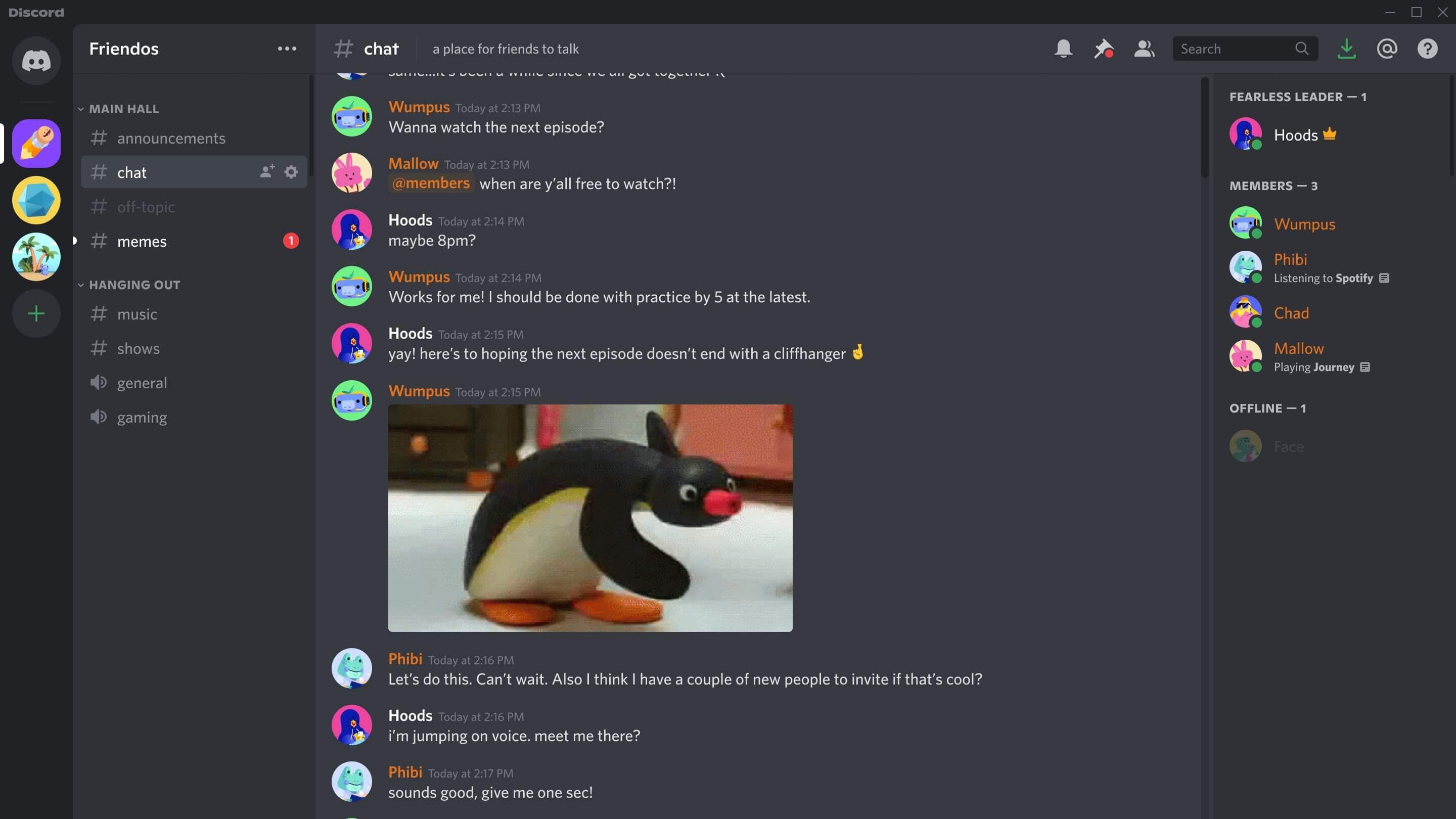Click the member list toggle icon

click(1143, 48)
